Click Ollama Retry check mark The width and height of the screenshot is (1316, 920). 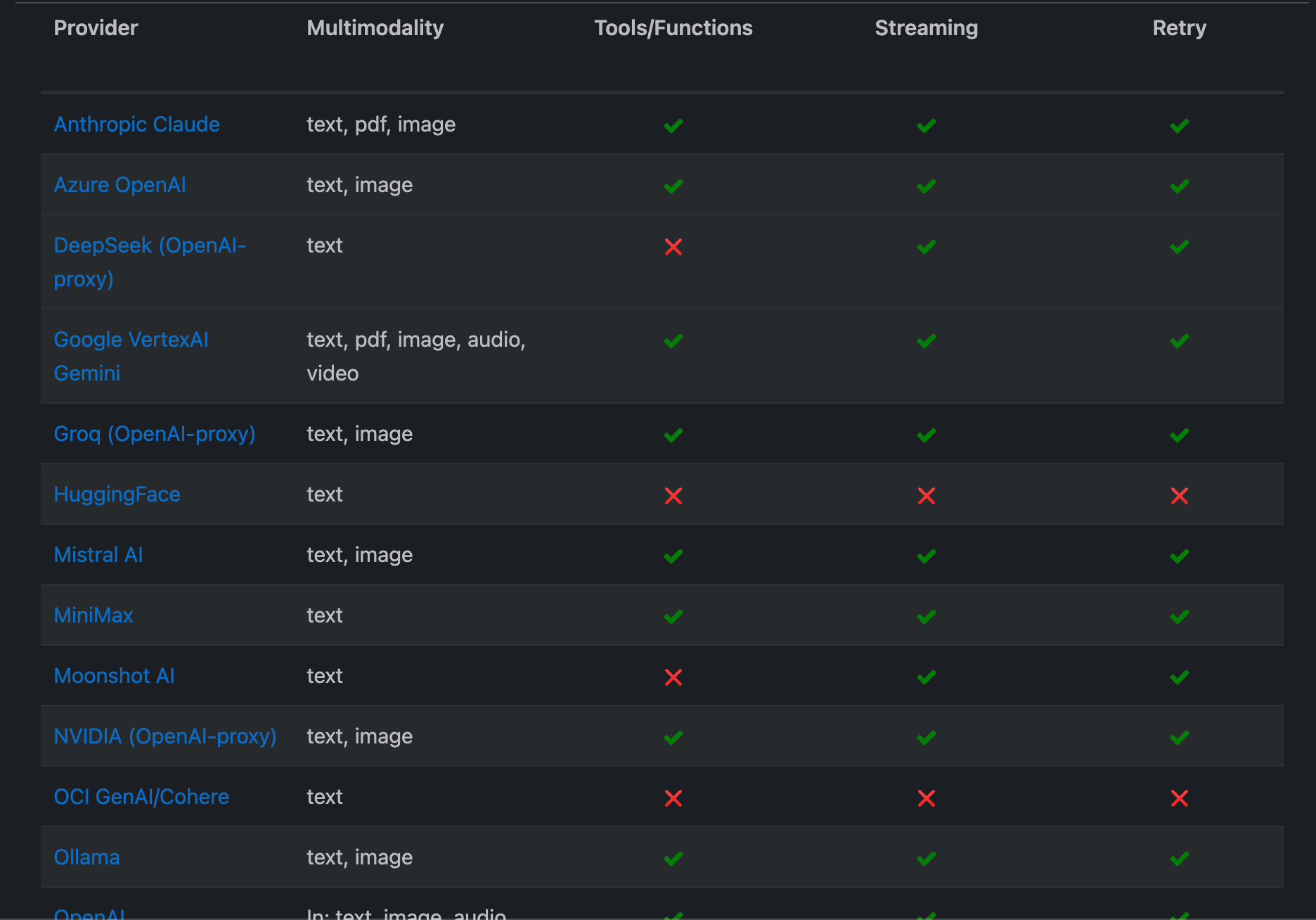point(1180,859)
